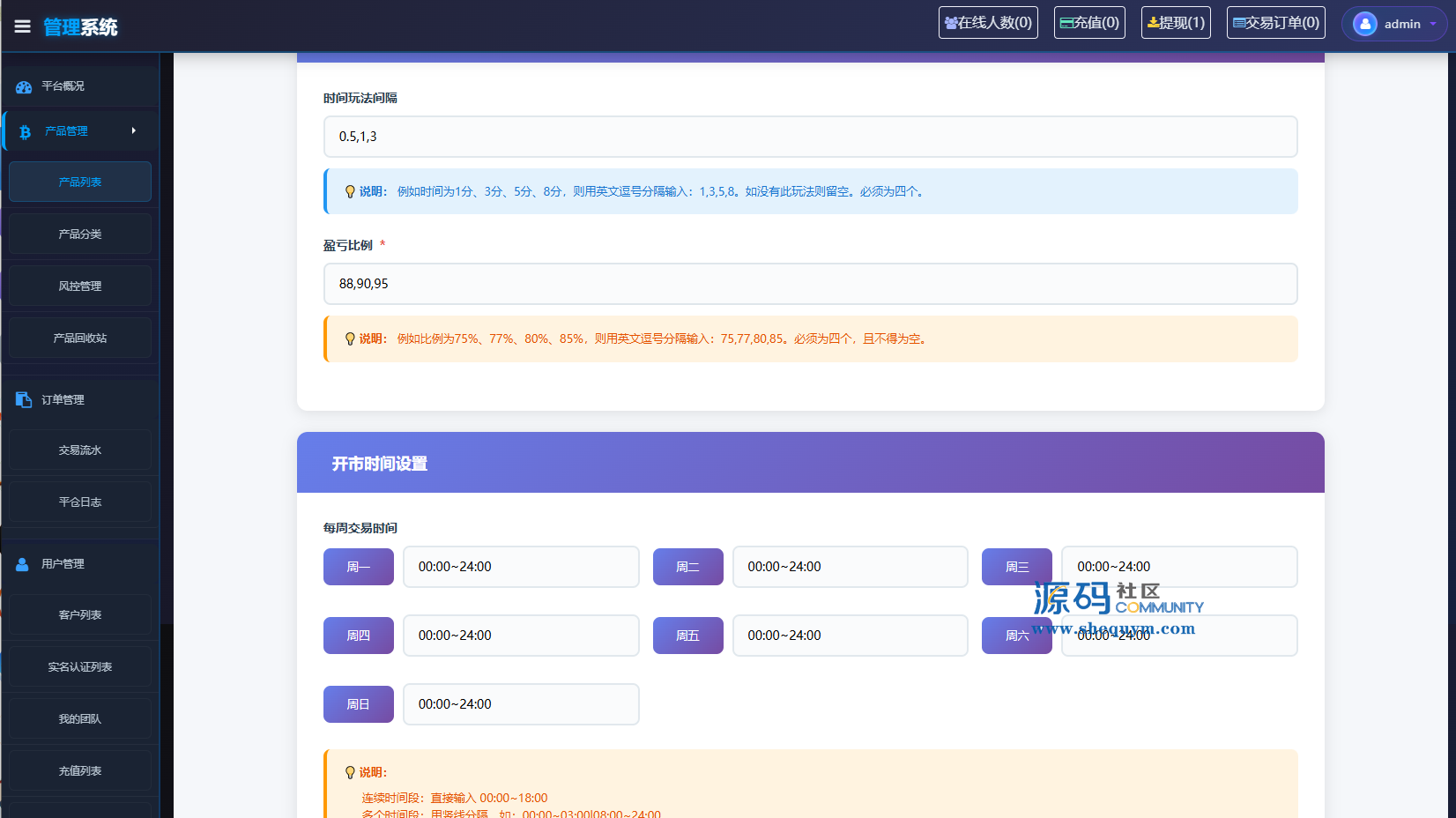This screenshot has width=1456, height=818.
Task: Click the withdrawal download icon in header
Action: (x=1153, y=23)
